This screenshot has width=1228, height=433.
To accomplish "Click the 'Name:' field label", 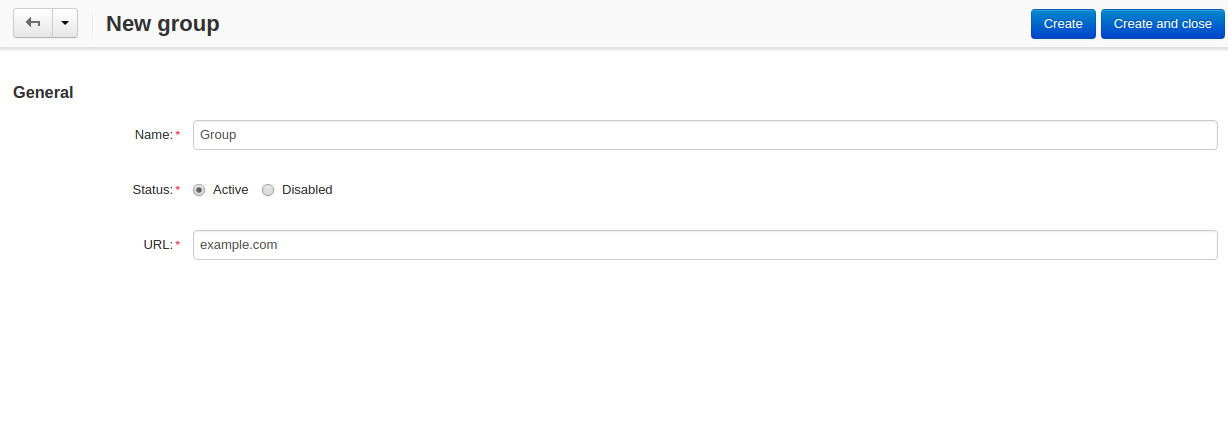I will pyautogui.click(x=154, y=135).
